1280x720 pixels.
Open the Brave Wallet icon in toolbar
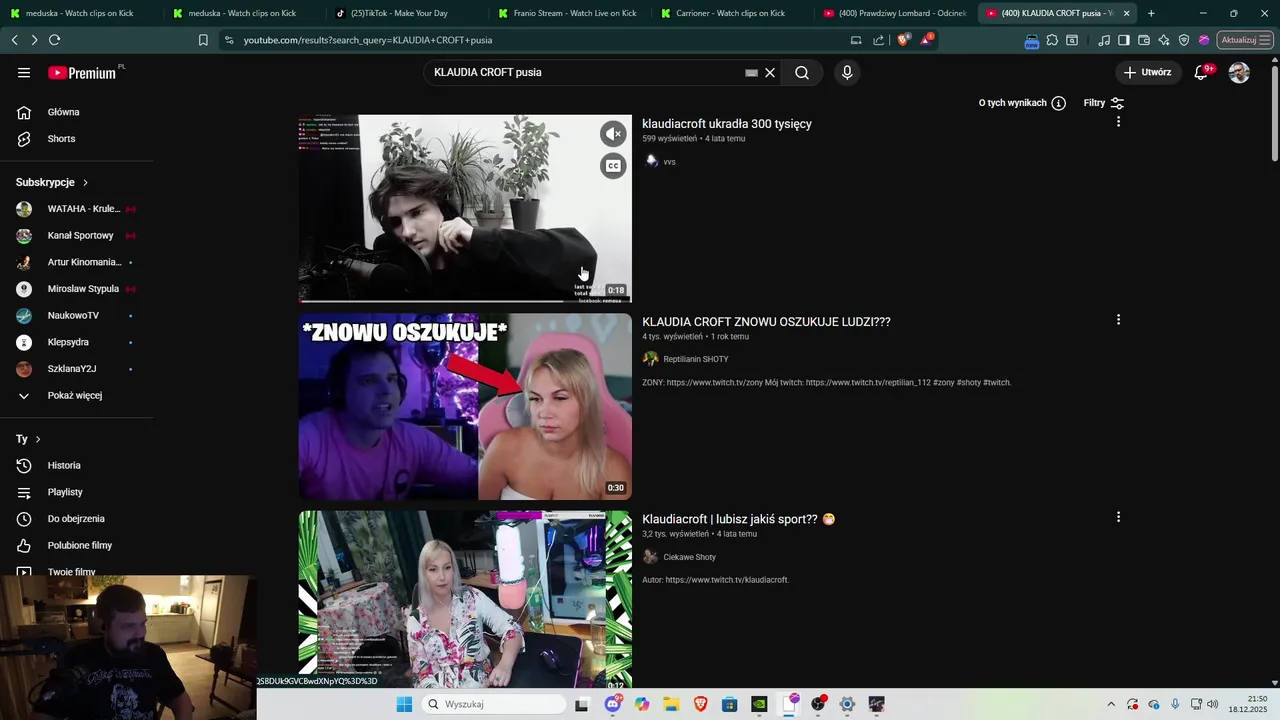click(1144, 40)
